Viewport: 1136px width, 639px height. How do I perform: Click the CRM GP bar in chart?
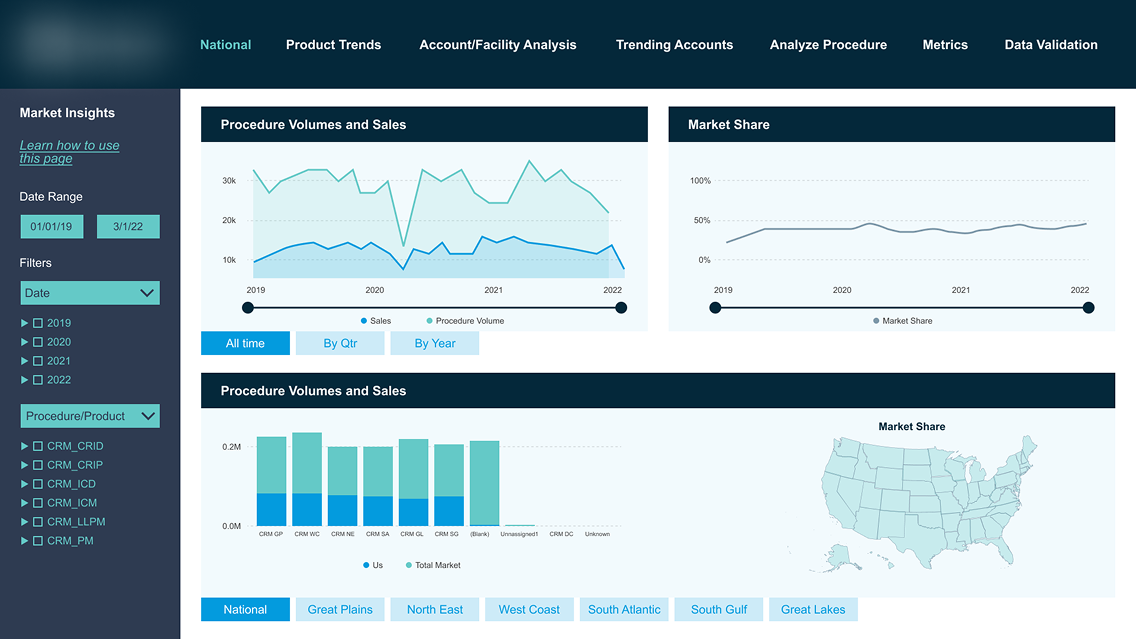coord(272,481)
